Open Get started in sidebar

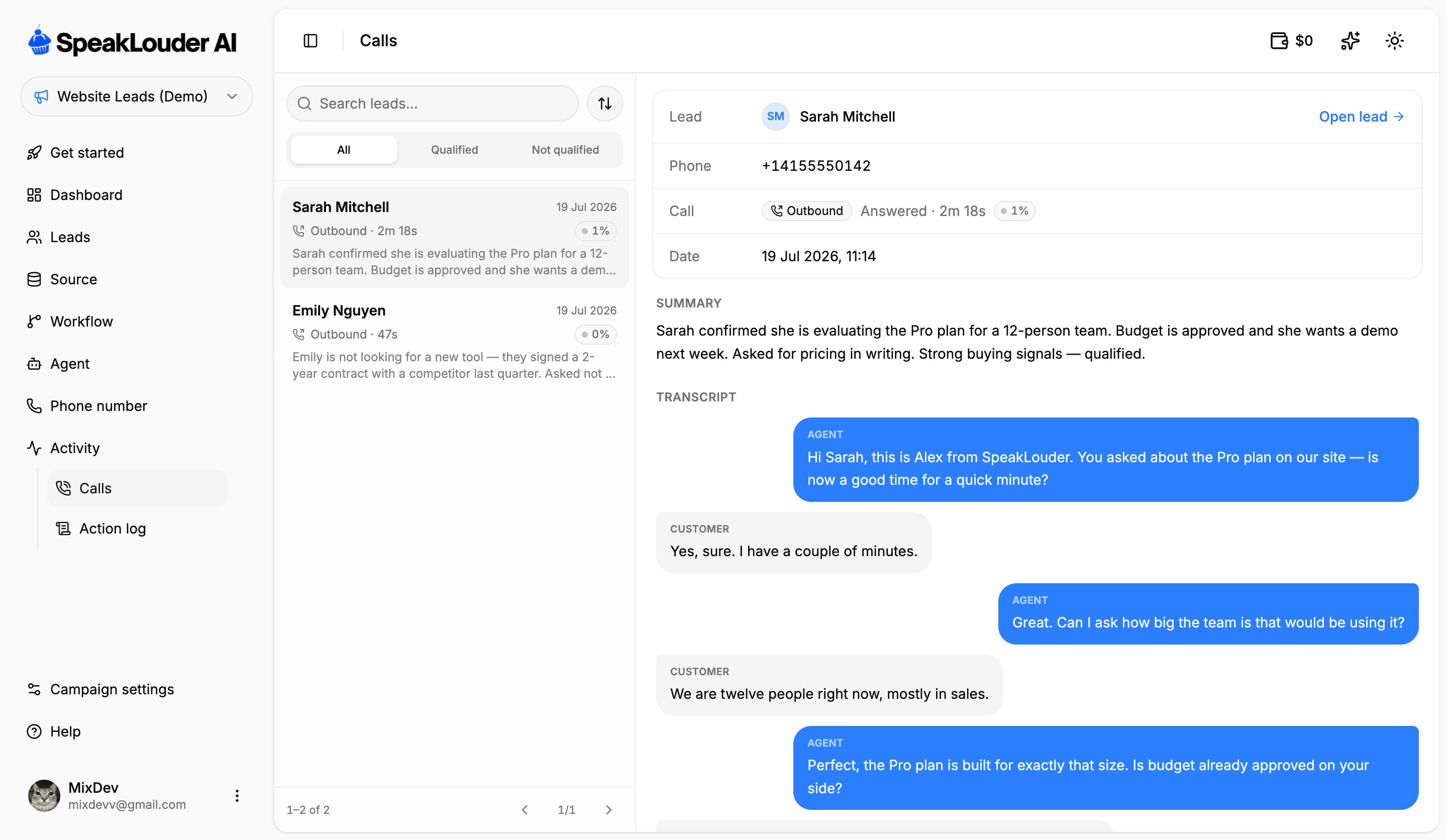click(87, 153)
